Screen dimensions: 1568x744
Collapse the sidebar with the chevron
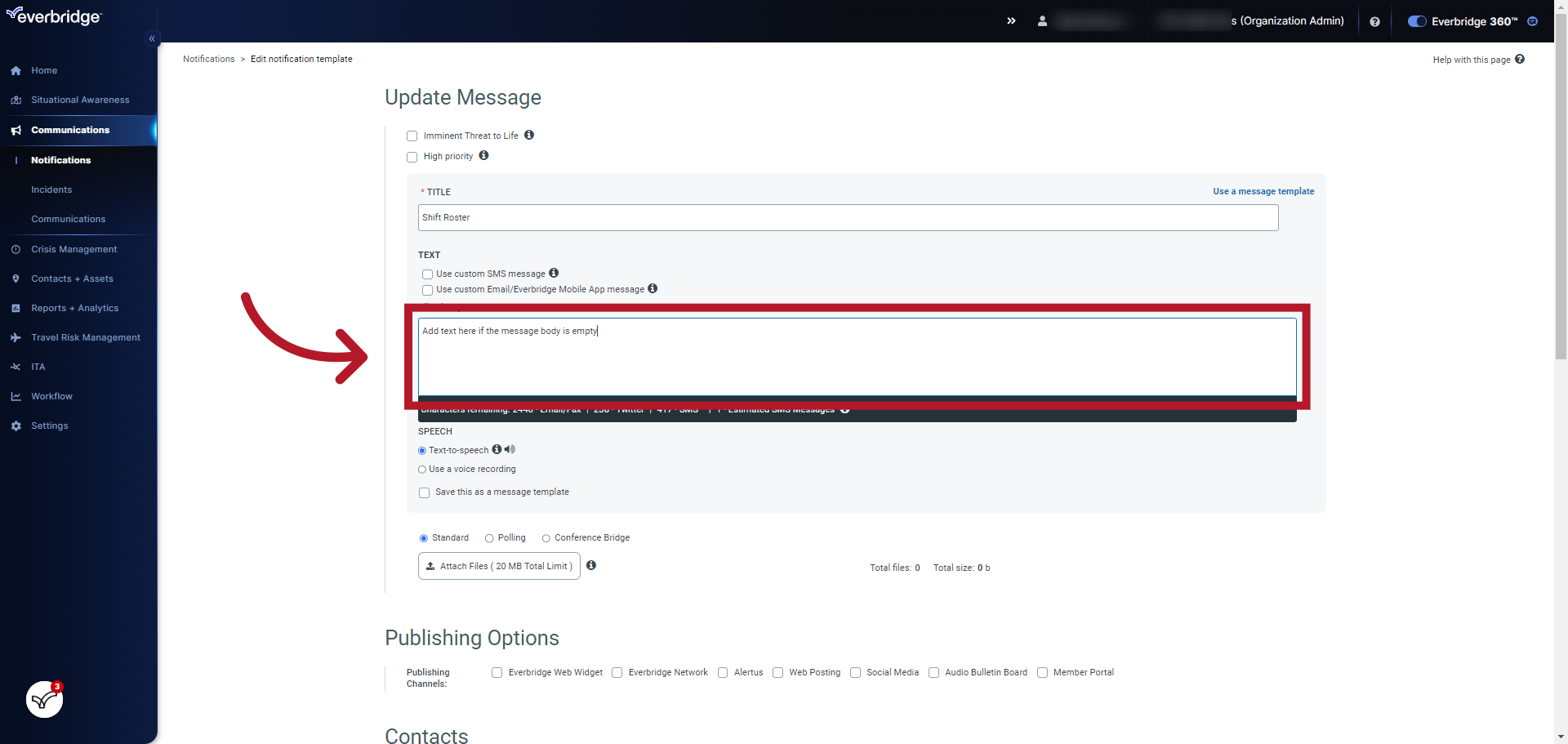pos(152,38)
